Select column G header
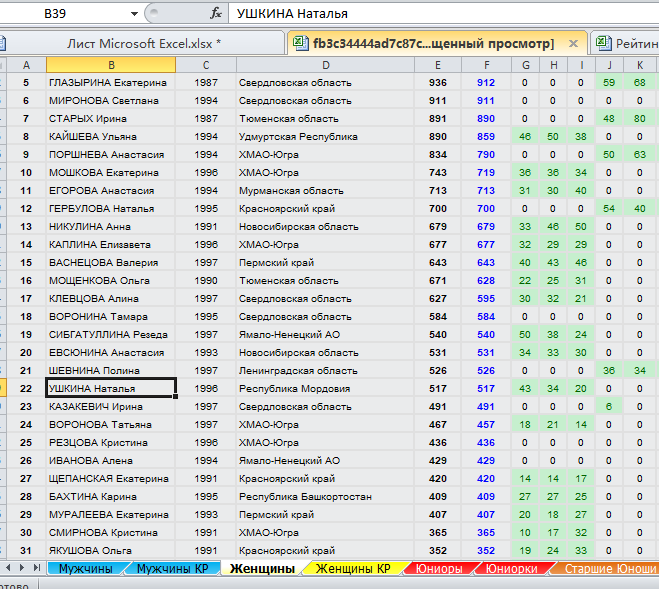The image size is (659, 589). click(x=525, y=65)
